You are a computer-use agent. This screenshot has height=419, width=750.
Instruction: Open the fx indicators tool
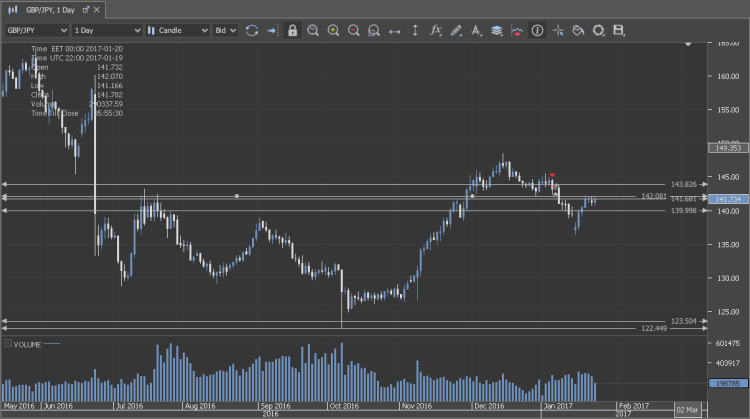pos(435,31)
